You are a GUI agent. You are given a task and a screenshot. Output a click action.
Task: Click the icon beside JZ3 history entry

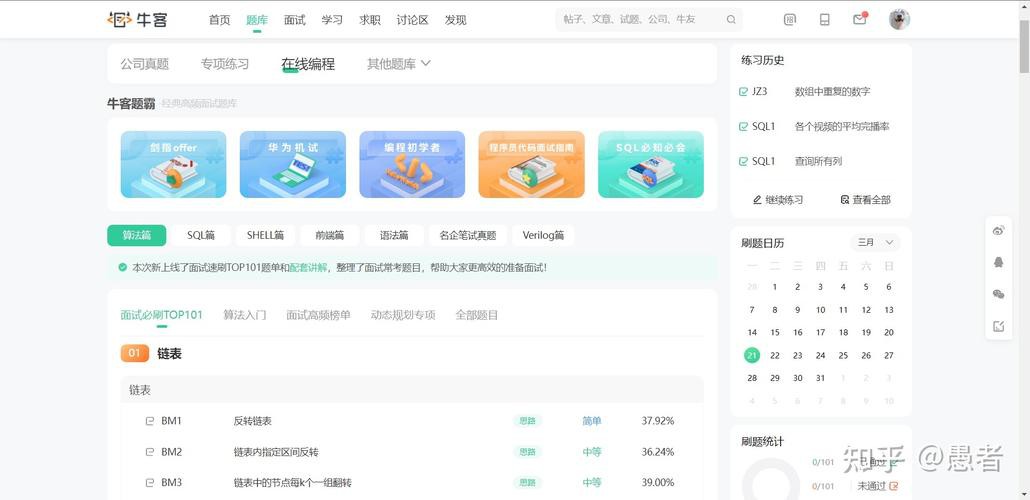[x=744, y=92]
